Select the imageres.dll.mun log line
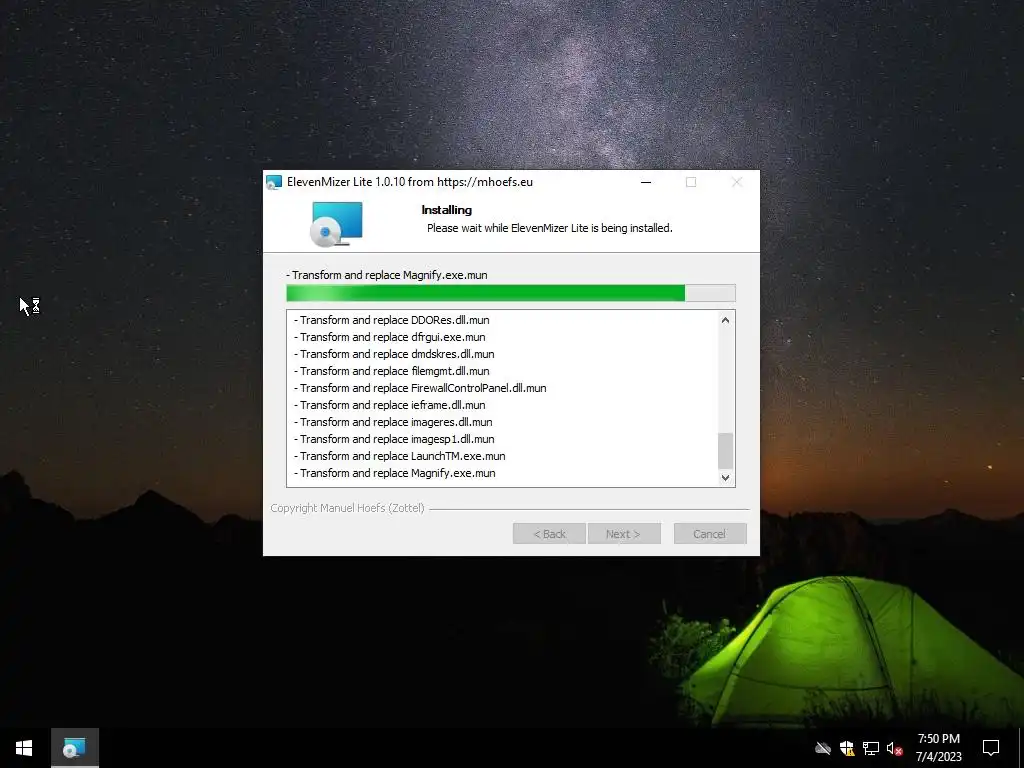This screenshot has width=1024, height=768. (x=393, y=422)
